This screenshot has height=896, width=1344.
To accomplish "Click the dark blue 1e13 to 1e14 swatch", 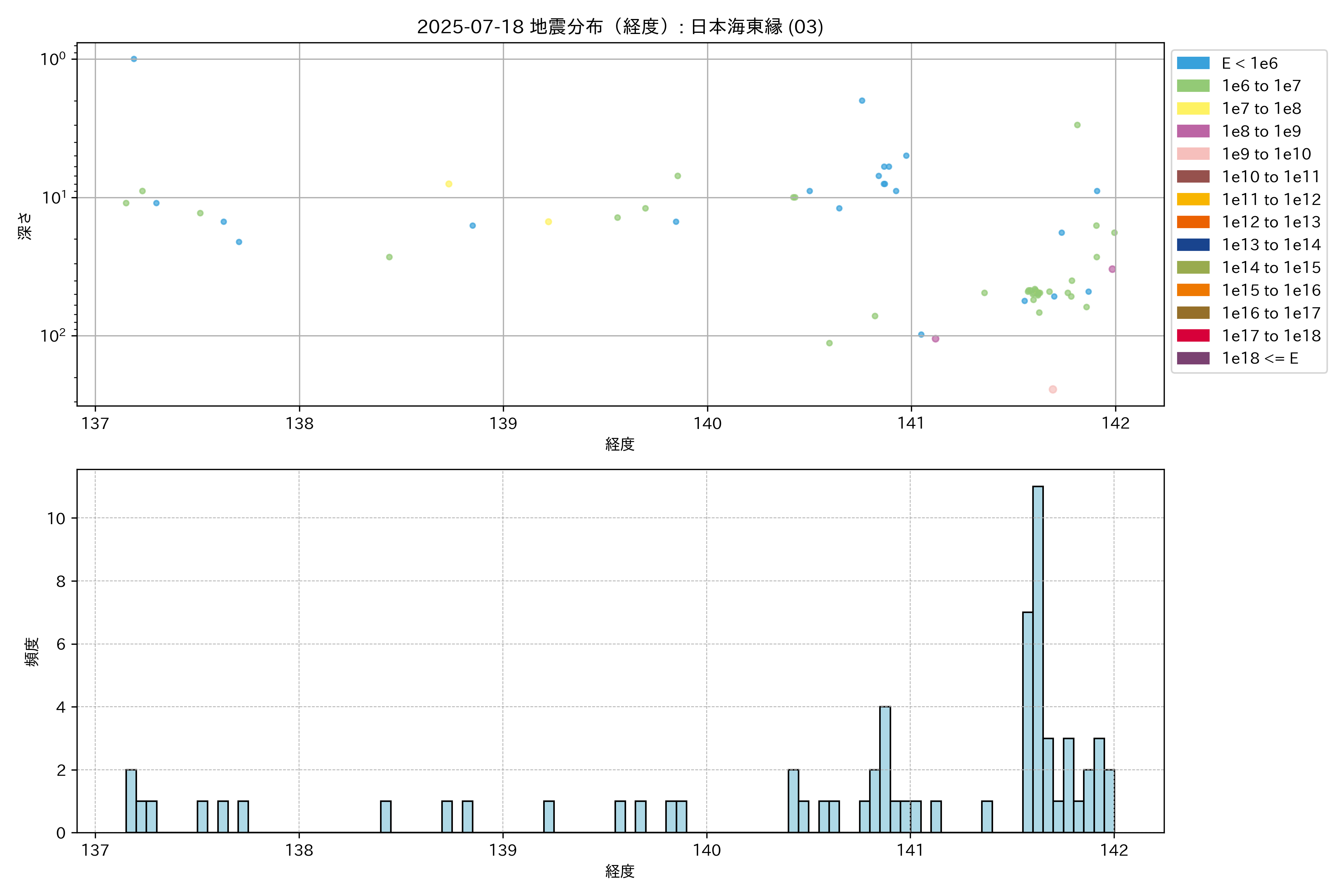I will coord(1192,245).
